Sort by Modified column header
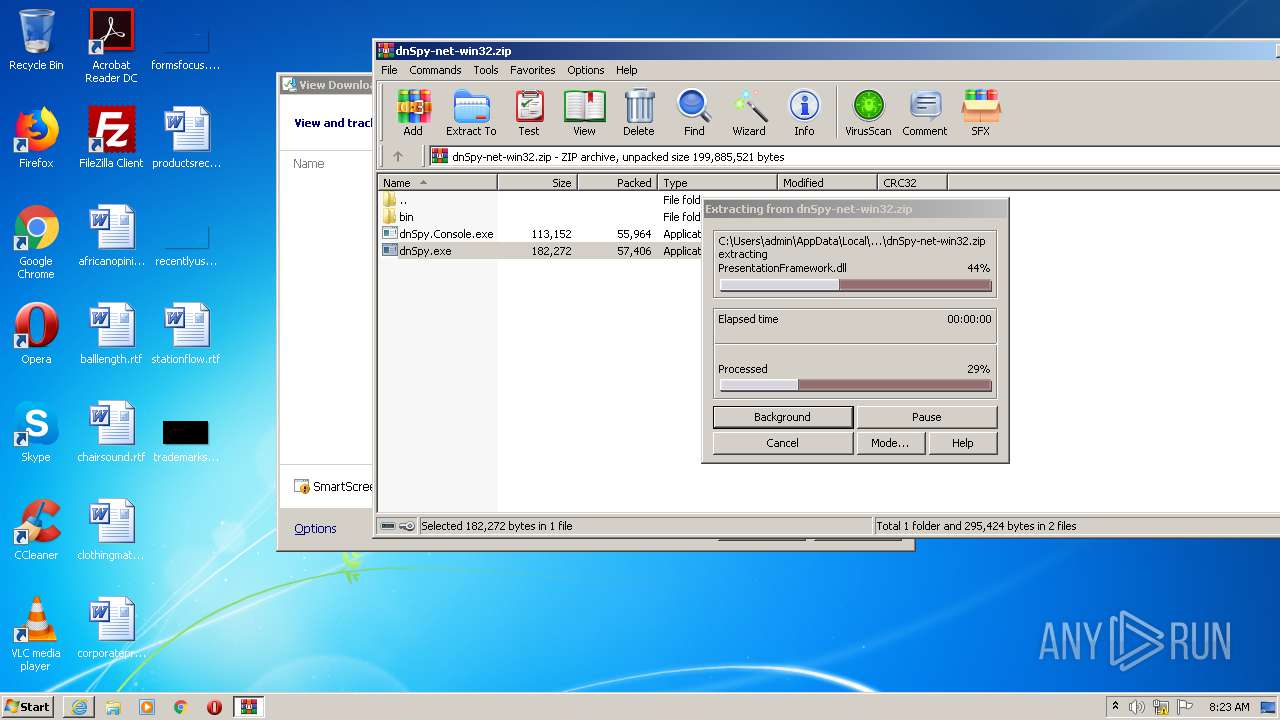 pyautogui.click(x=828, y=183)
